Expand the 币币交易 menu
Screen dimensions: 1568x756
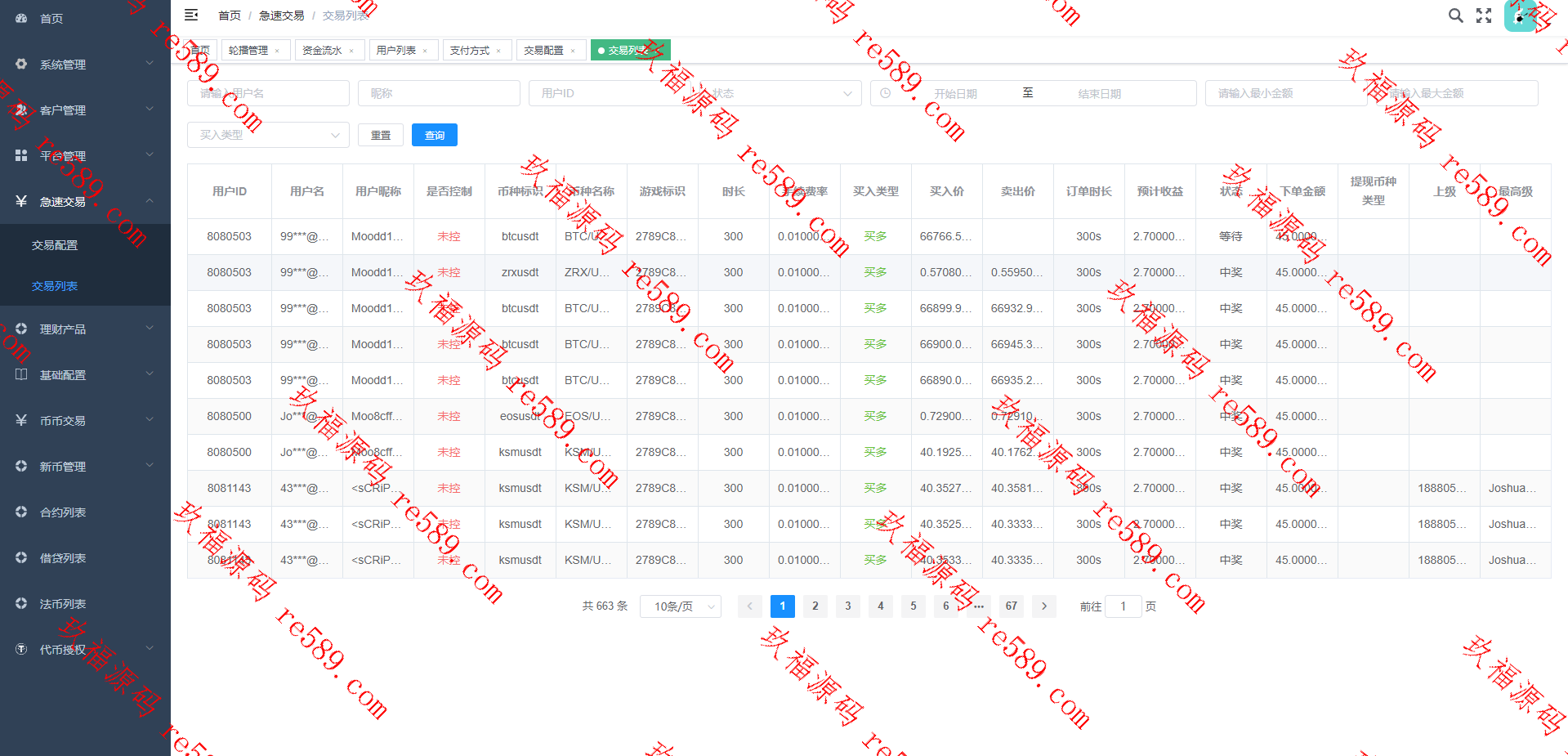[150, 419]
